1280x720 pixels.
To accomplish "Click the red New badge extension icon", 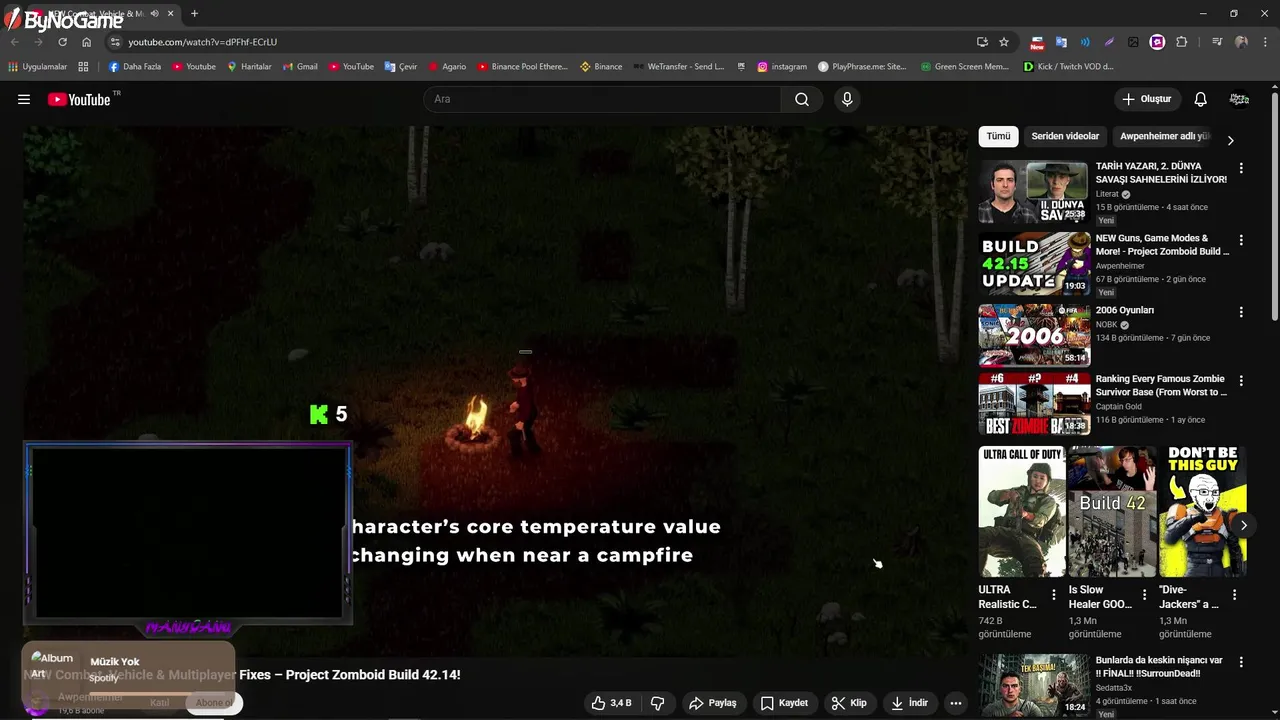I will click(x=1037, y=42).
